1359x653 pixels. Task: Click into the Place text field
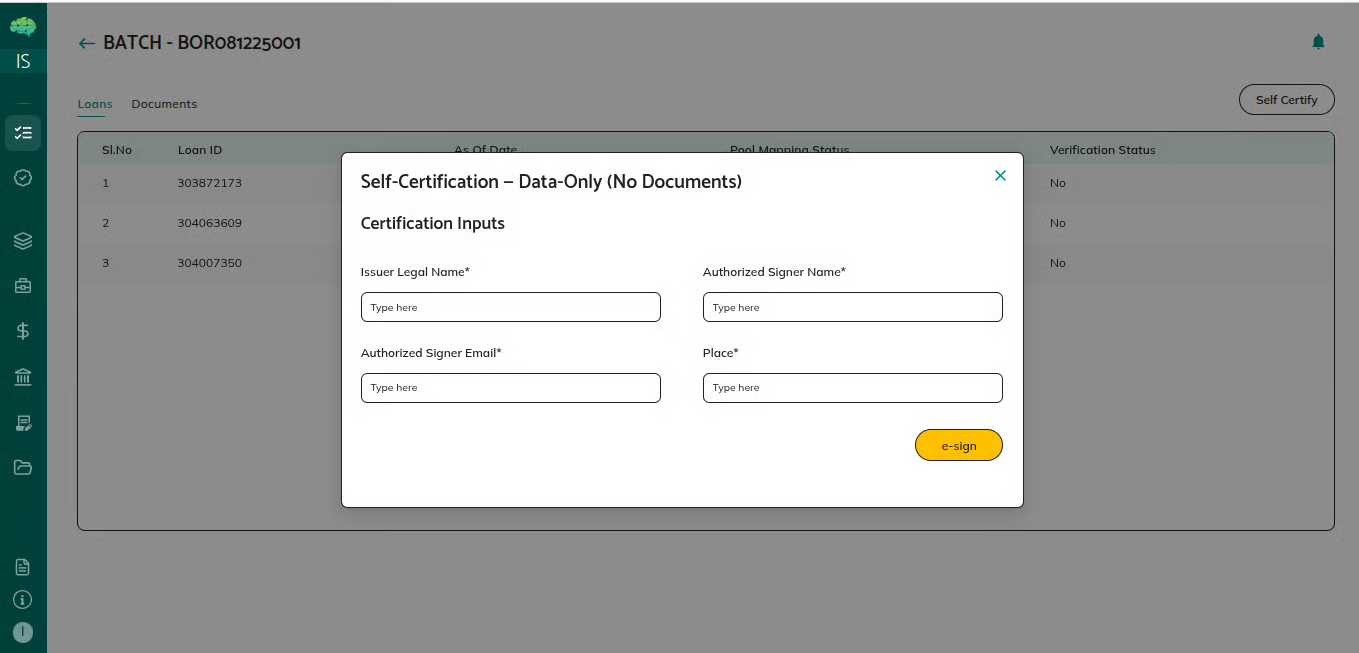852,388
